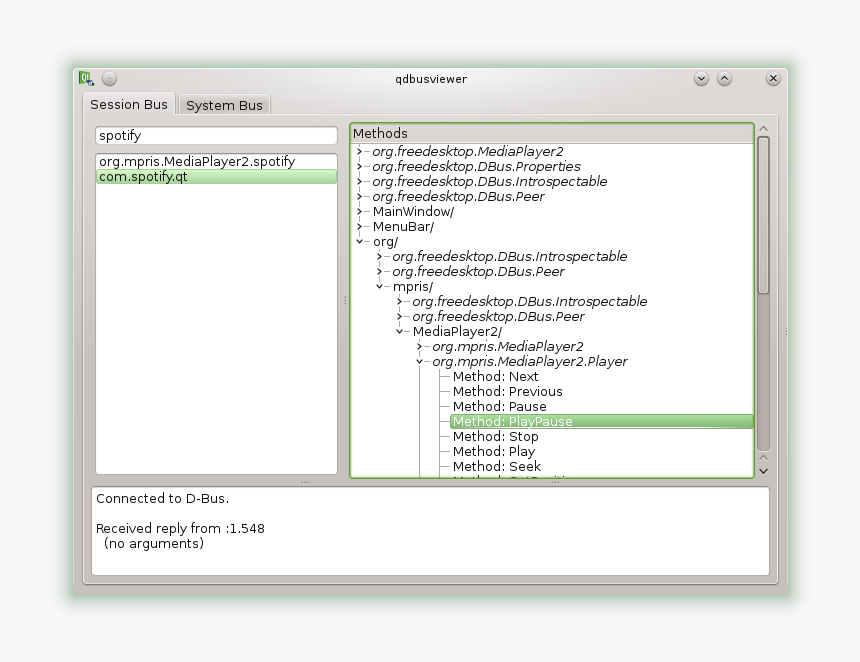Maximize window with up-chevron button
860x662 pixels.
(724, 79)
